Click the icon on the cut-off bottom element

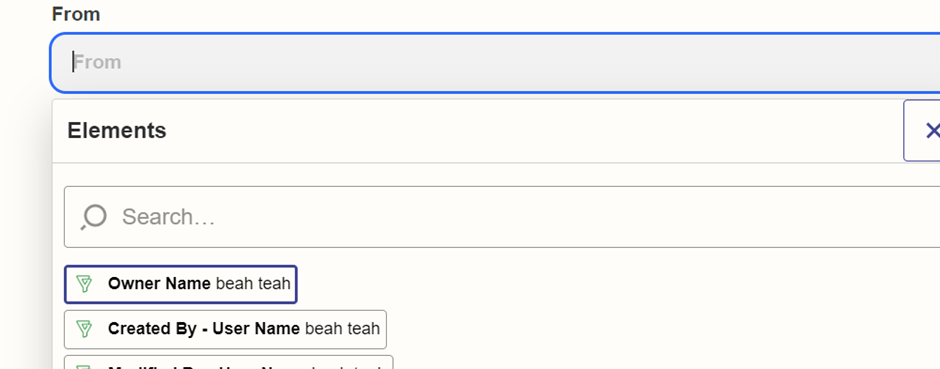pyautogui.click(x=85, y=367)
